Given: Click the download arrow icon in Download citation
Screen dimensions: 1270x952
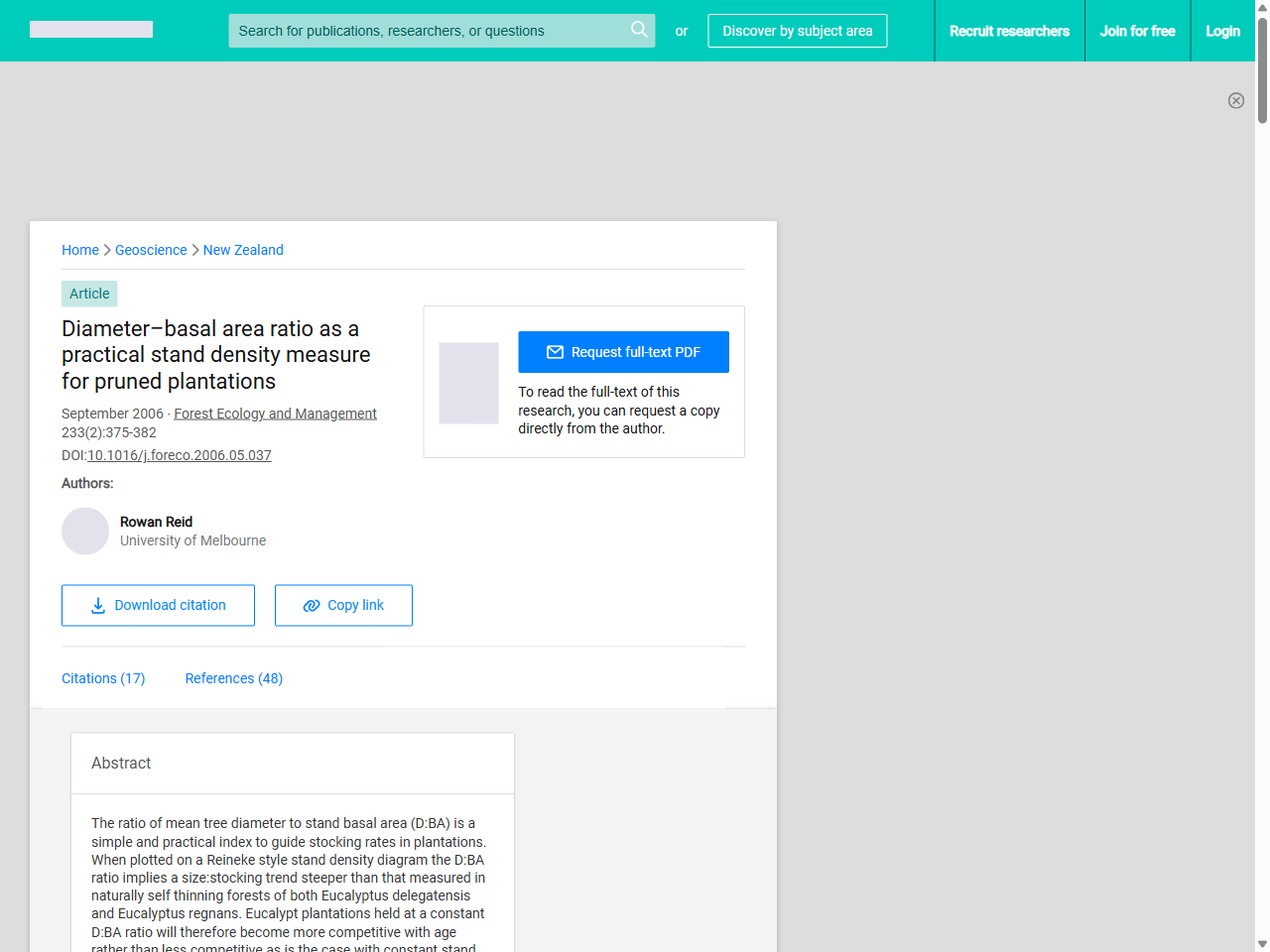Looking at the screenshot, I should coord(98,605).
